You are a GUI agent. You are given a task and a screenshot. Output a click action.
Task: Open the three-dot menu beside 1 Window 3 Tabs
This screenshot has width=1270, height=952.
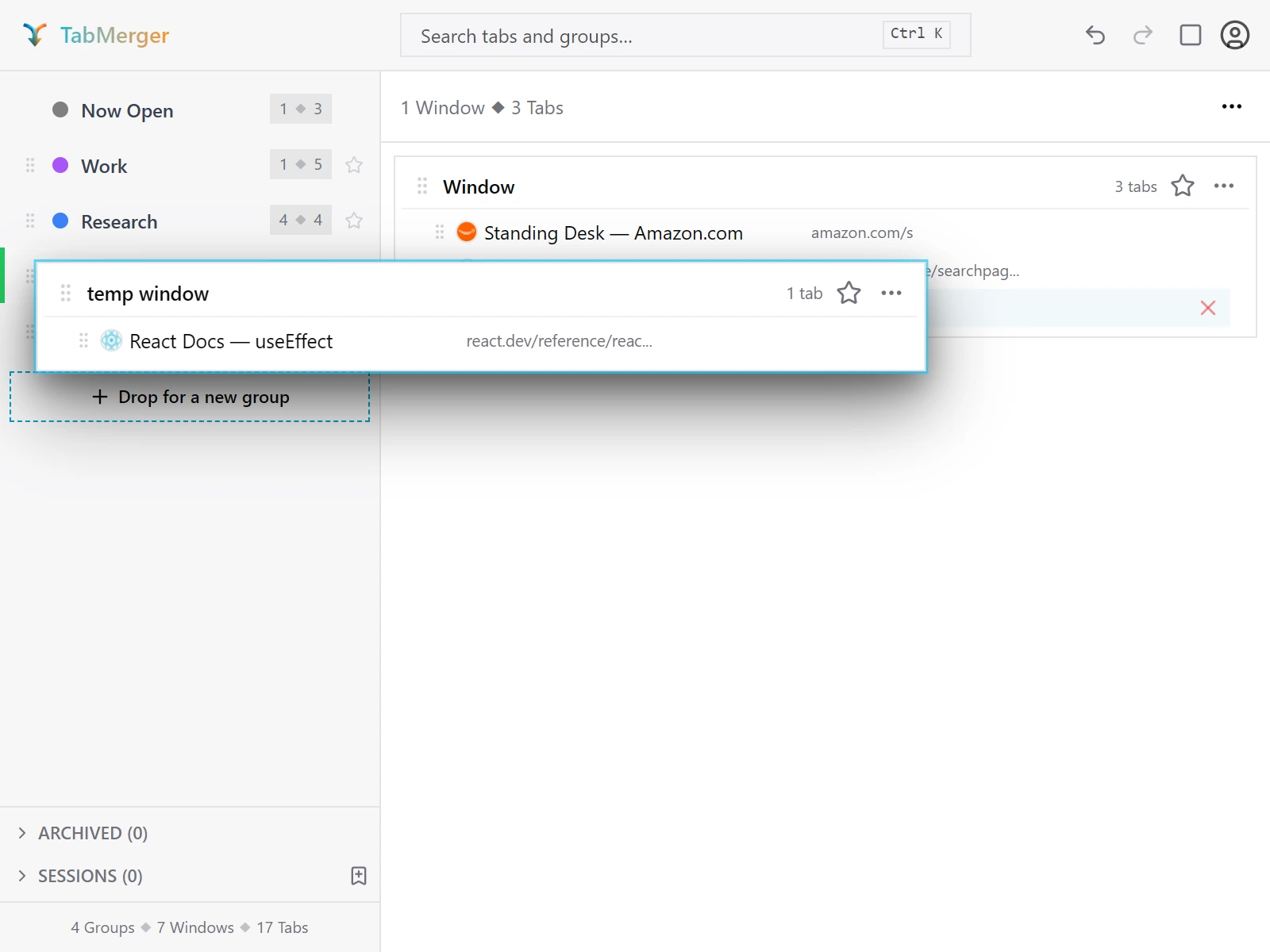coord(1232,106)
